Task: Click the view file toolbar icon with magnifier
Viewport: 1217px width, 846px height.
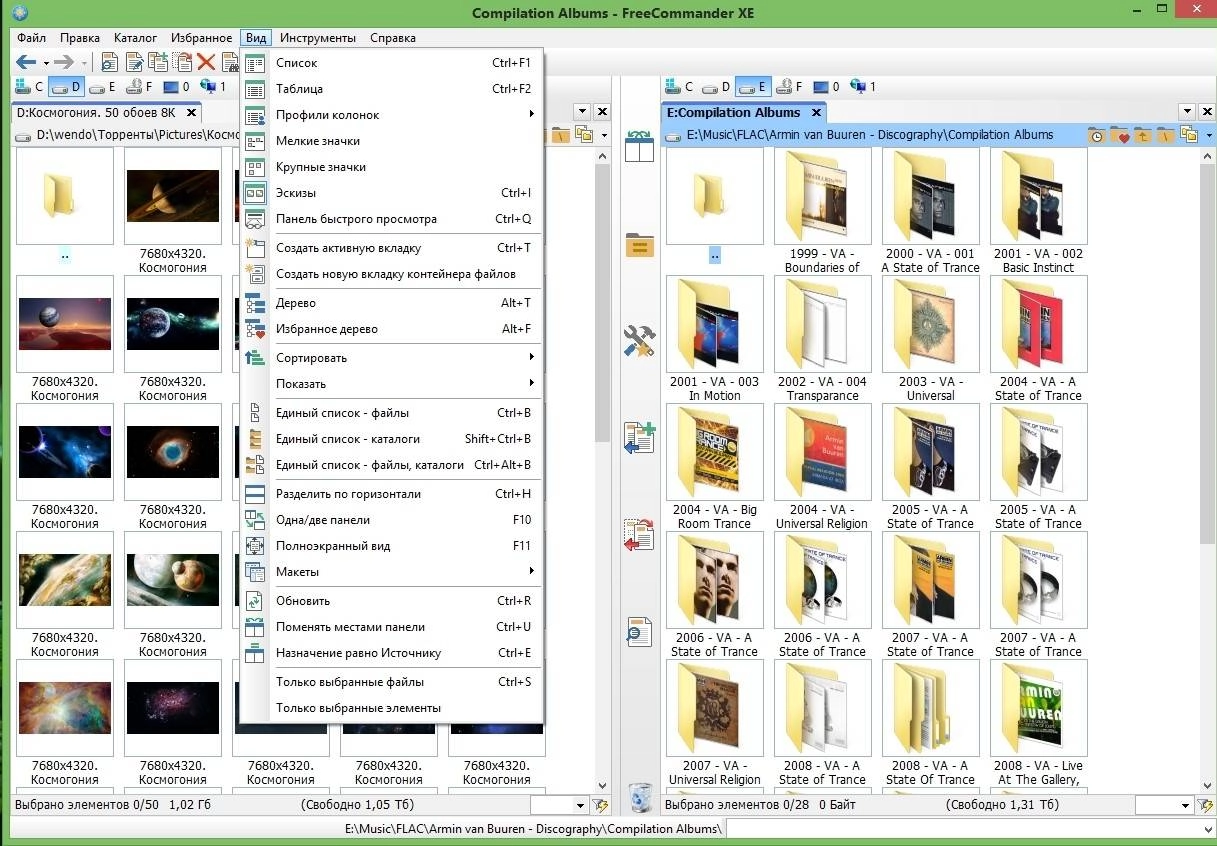Action: 110,62
